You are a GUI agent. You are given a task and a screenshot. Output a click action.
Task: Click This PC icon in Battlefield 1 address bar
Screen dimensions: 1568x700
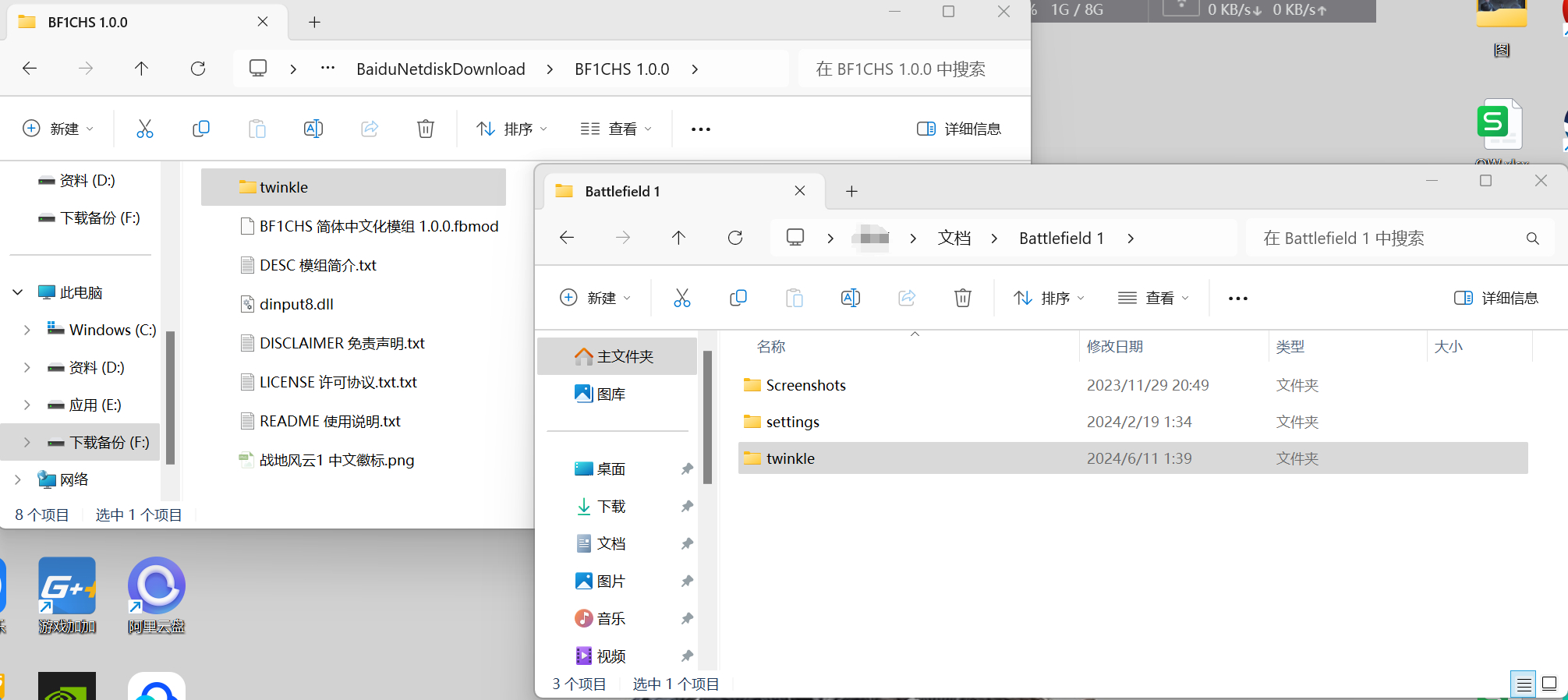click(x=795, y=237)
